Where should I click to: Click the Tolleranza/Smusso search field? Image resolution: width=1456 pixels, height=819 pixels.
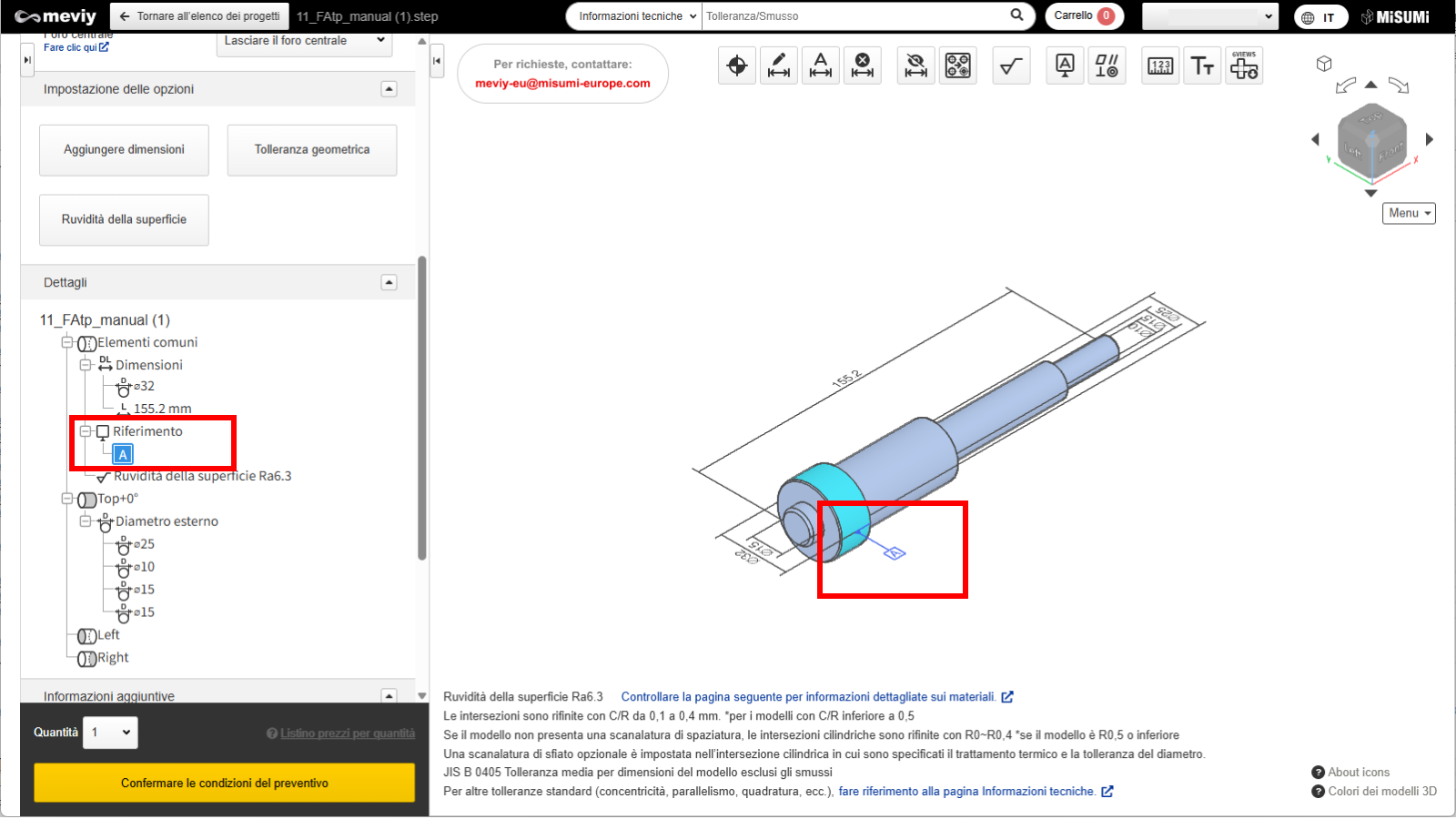tap(855, 16)
